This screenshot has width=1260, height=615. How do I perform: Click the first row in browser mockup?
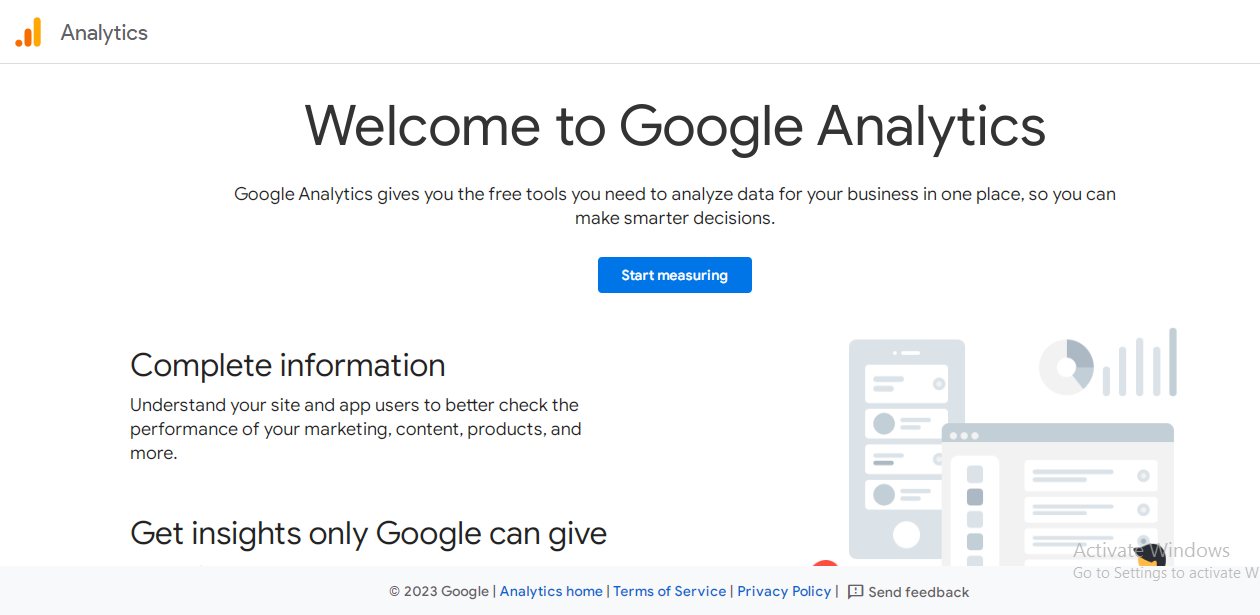[x=1093, y=476]
